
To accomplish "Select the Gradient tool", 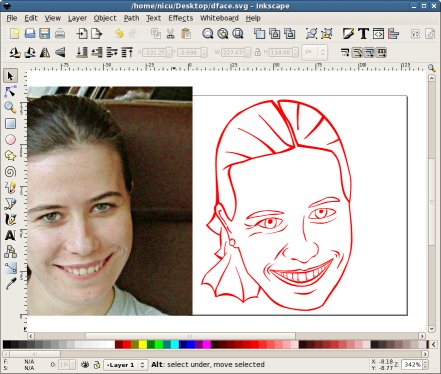I will [x=10, y=268].
